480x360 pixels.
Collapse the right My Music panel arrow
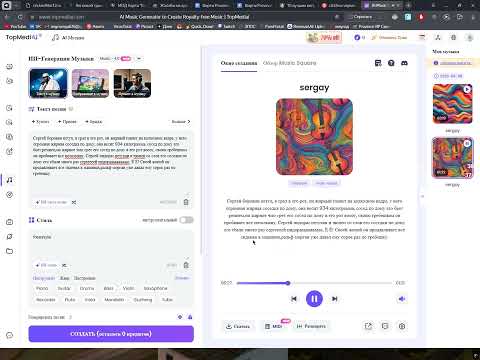click(x=422, y=196)
